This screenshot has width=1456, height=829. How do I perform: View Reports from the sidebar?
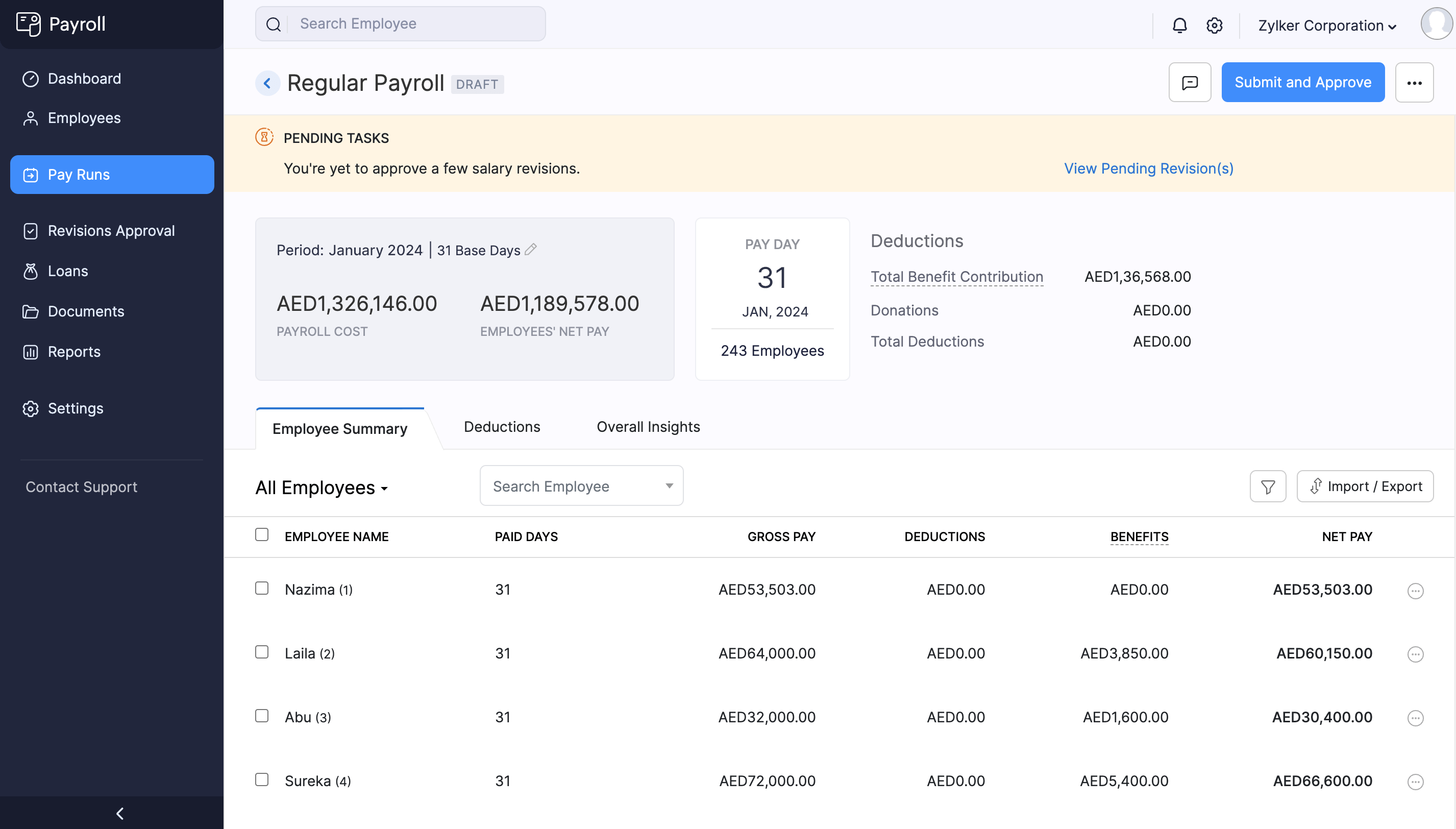click(74, 352)
